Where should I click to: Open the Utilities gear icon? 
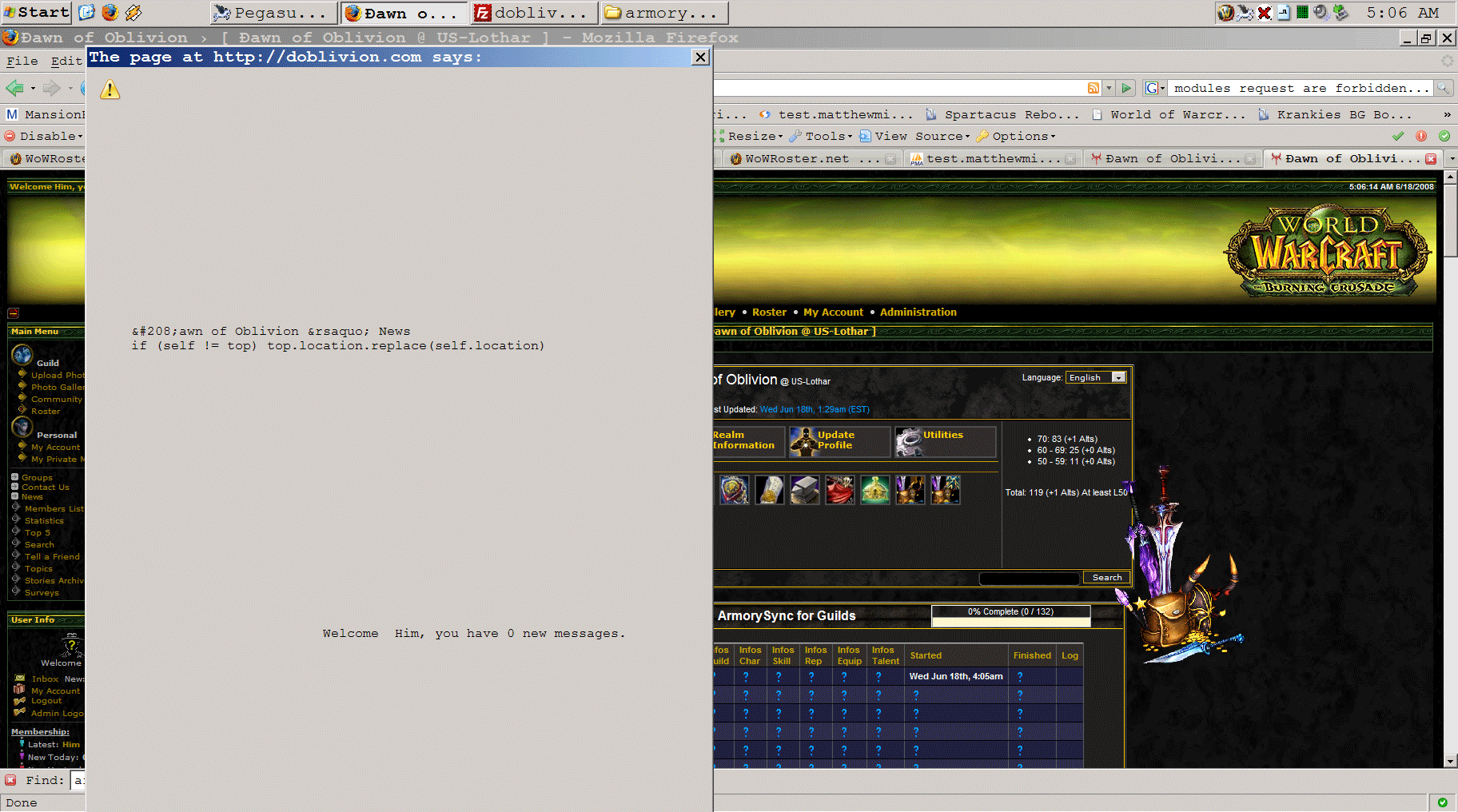[908, 441]
